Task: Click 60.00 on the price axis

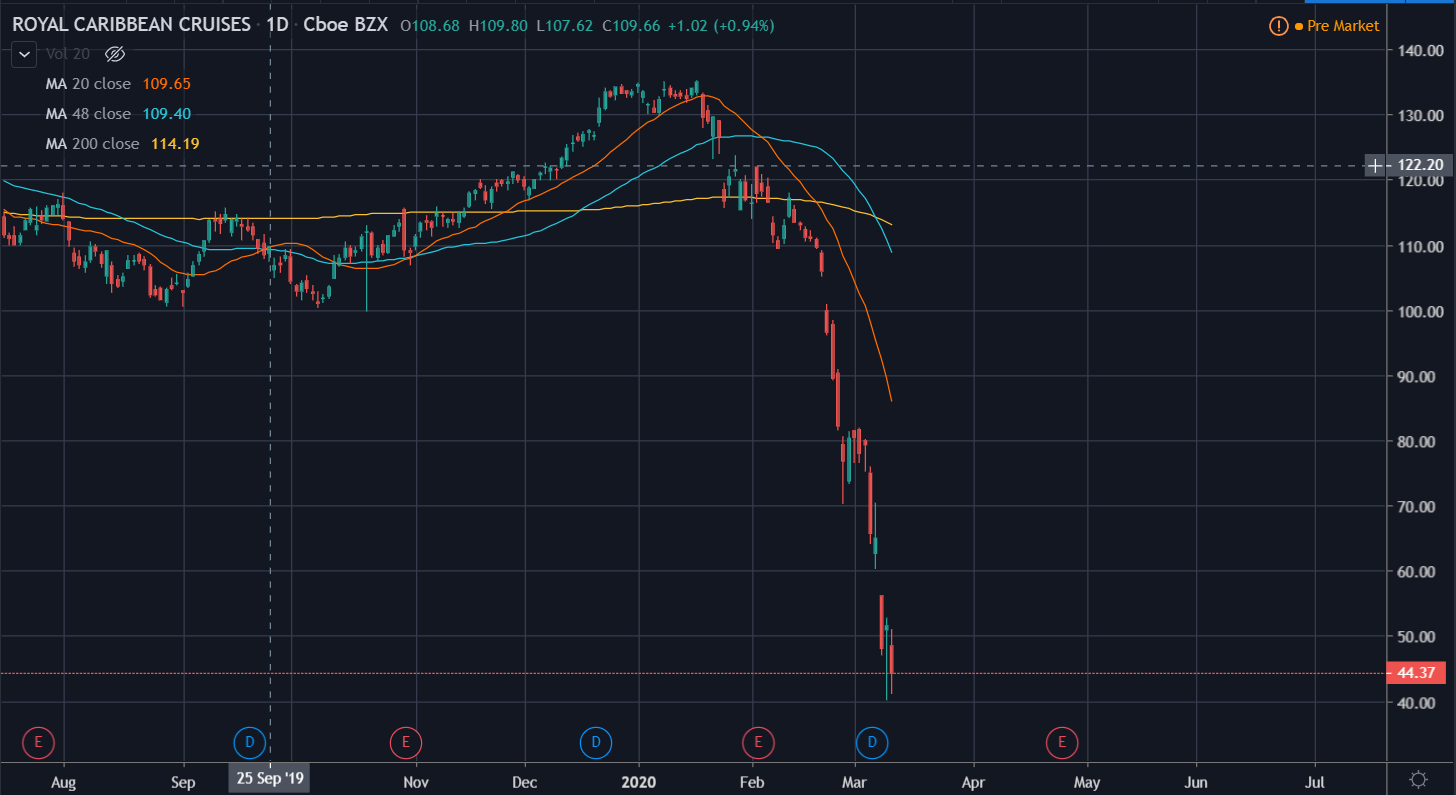Action: pyautogui.click(x=1418, y=571)
